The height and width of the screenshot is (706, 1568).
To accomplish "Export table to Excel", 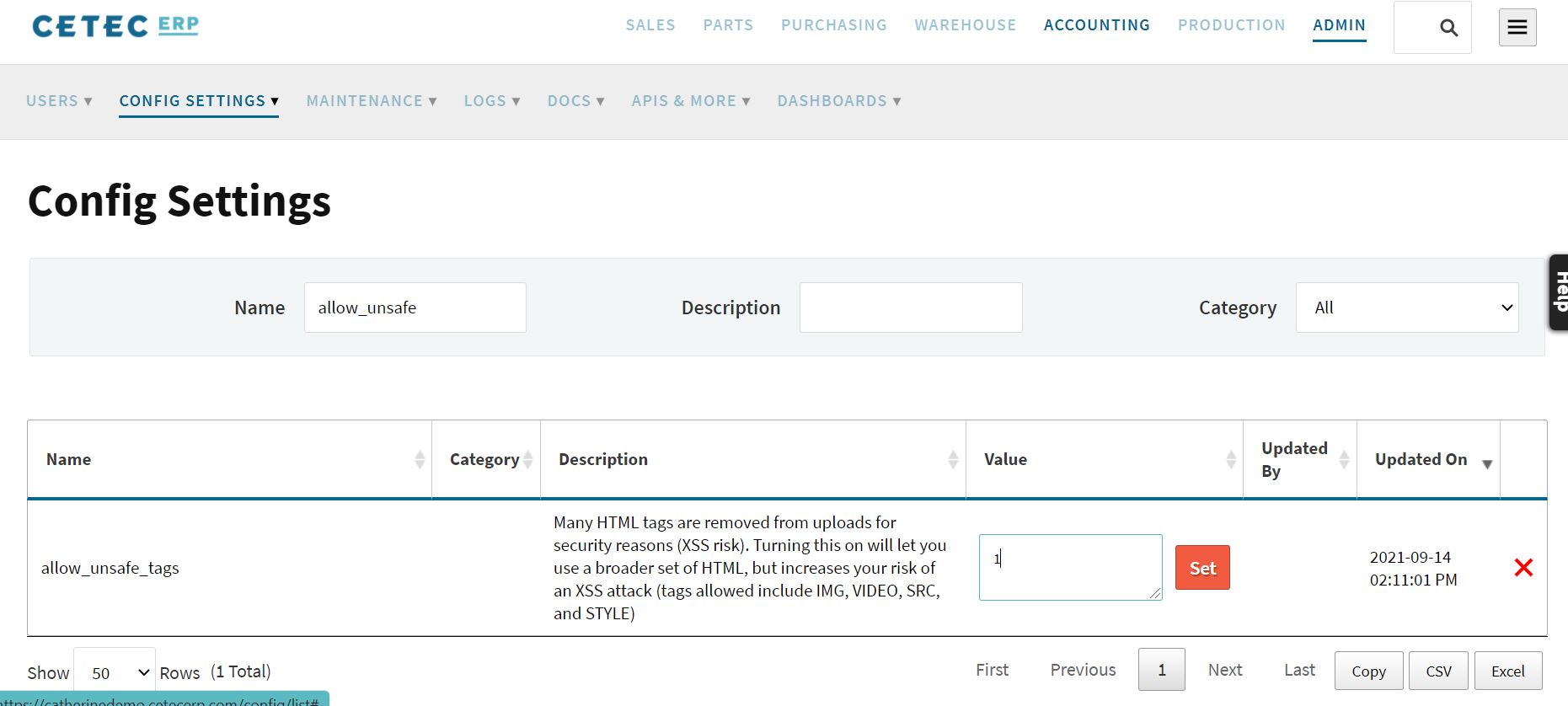I will click(1508, 671).
